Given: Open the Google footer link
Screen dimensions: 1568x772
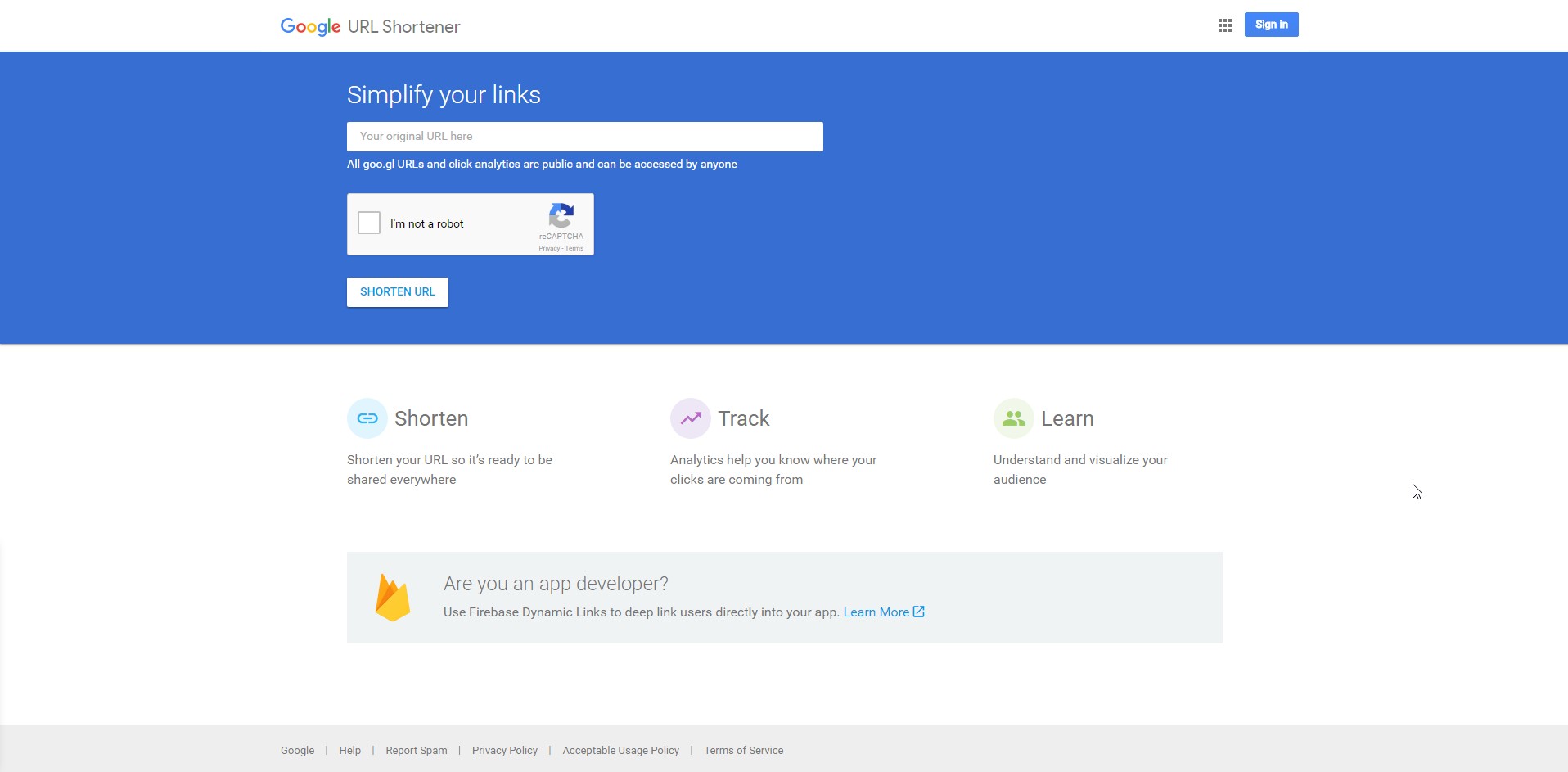Looking at the screenshot, I should point(297,751).
